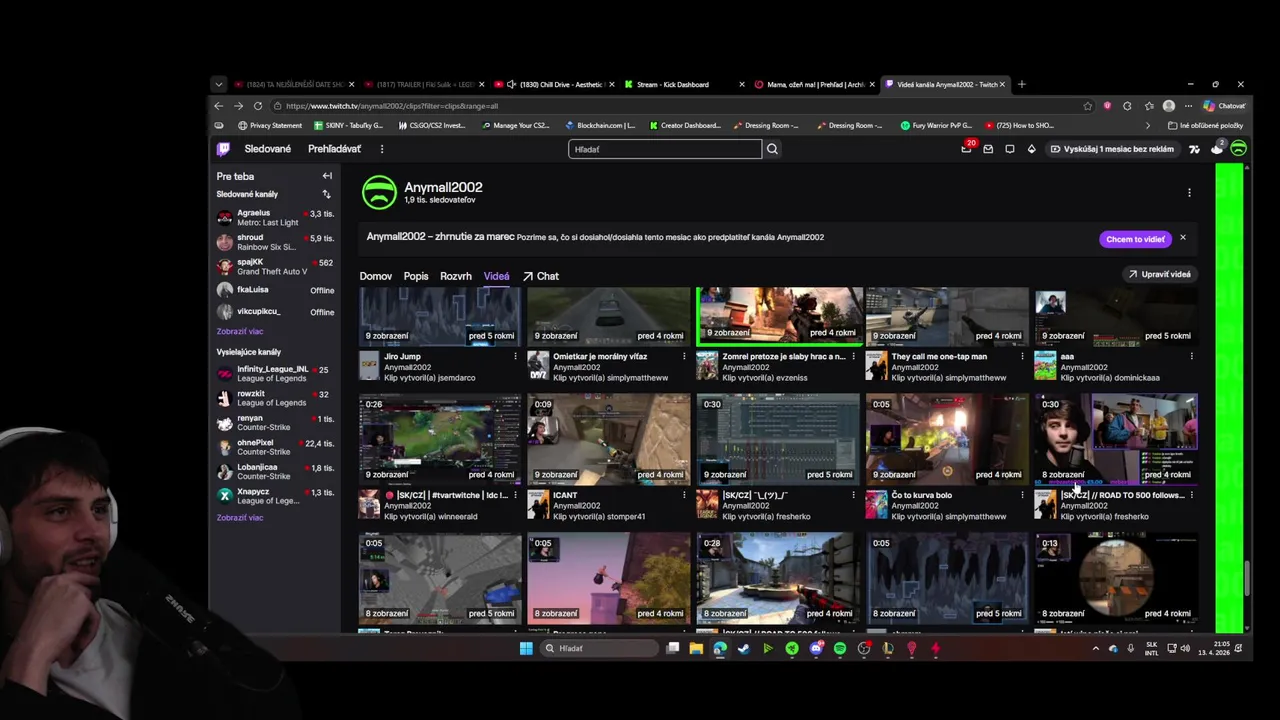Open options for ICANT clip
The image size is (1280, 720).
tap(684, 495)
